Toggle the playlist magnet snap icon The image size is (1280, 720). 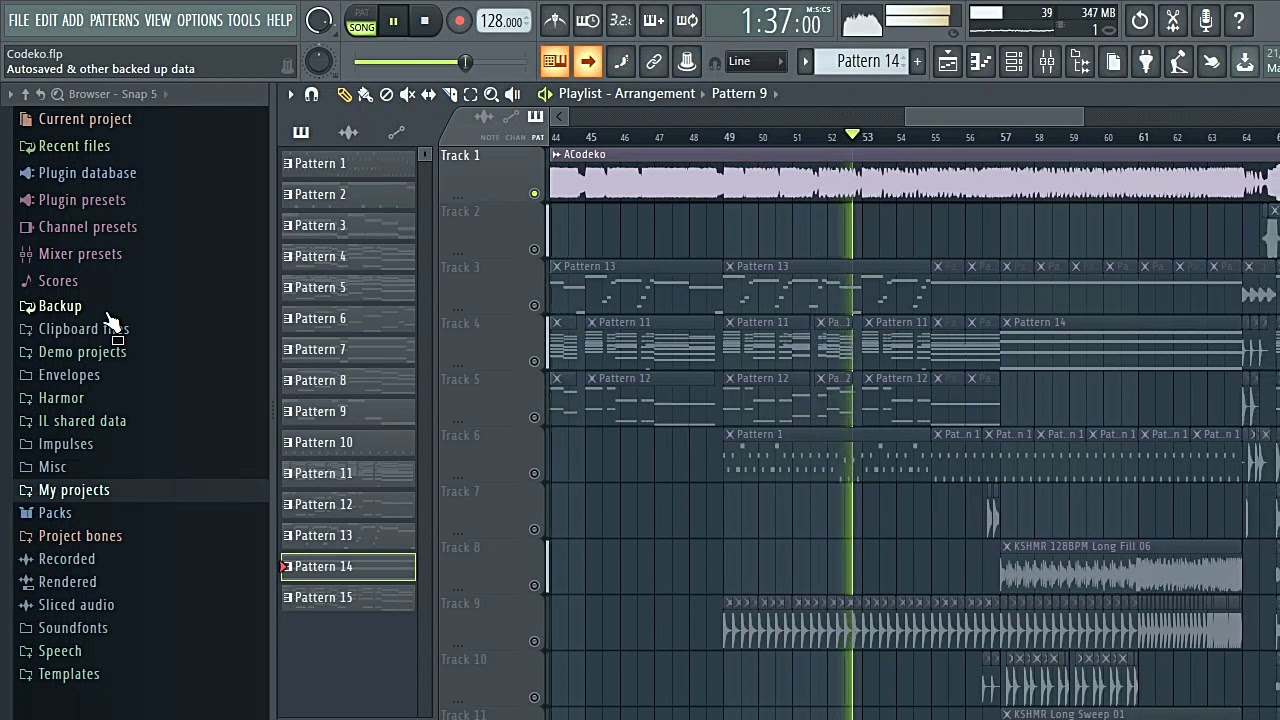click(x=311, y=94)
